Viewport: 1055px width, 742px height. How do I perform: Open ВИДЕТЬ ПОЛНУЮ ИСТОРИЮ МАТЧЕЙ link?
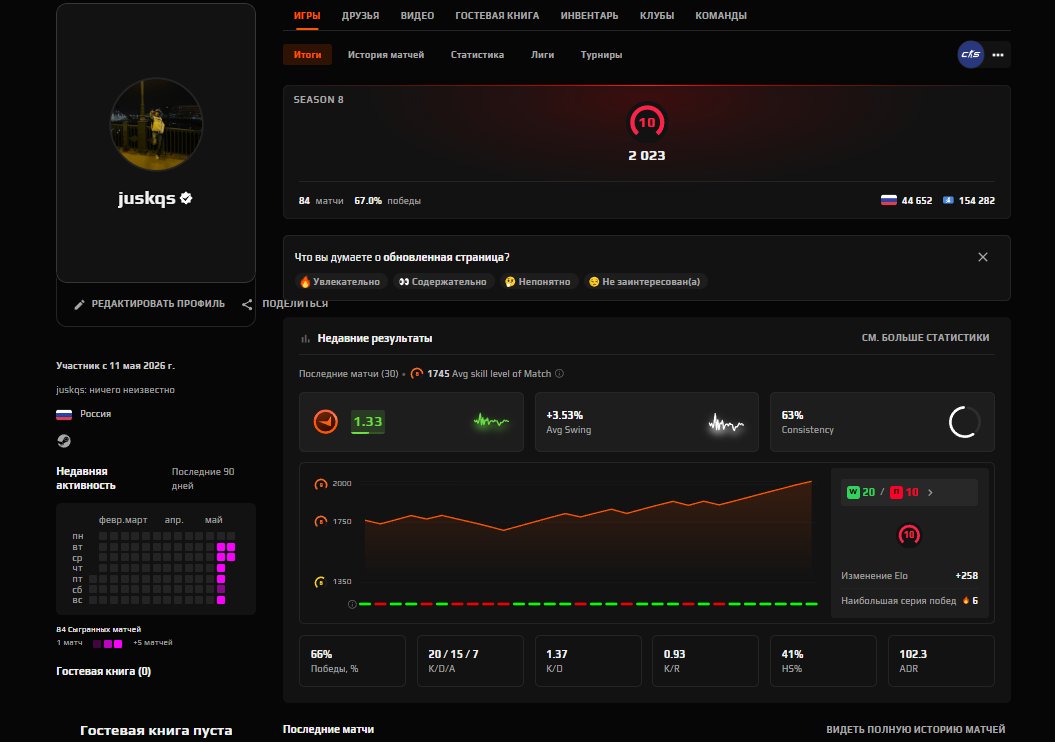[916, 729]
